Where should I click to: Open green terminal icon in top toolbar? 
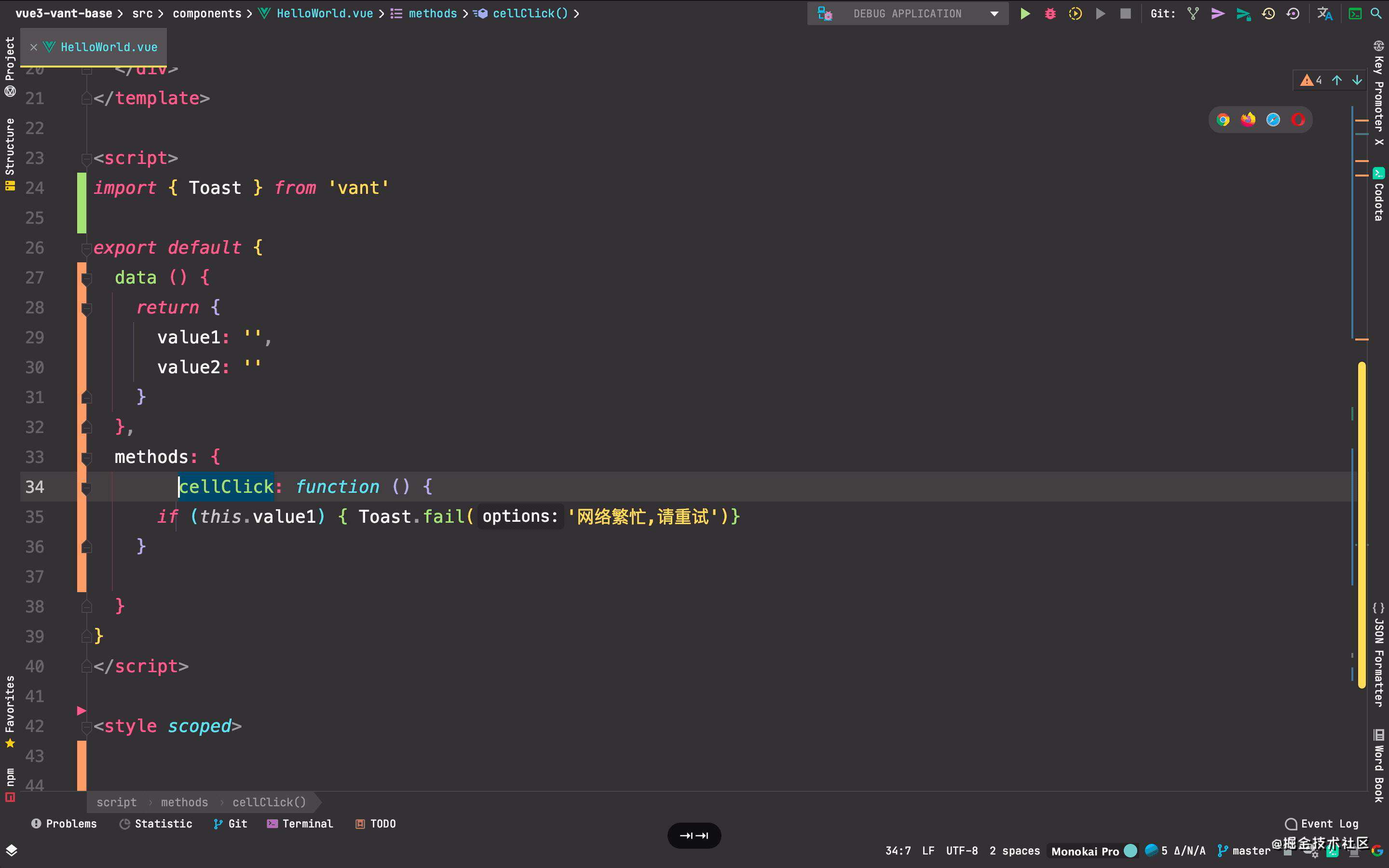point(1355,13)
